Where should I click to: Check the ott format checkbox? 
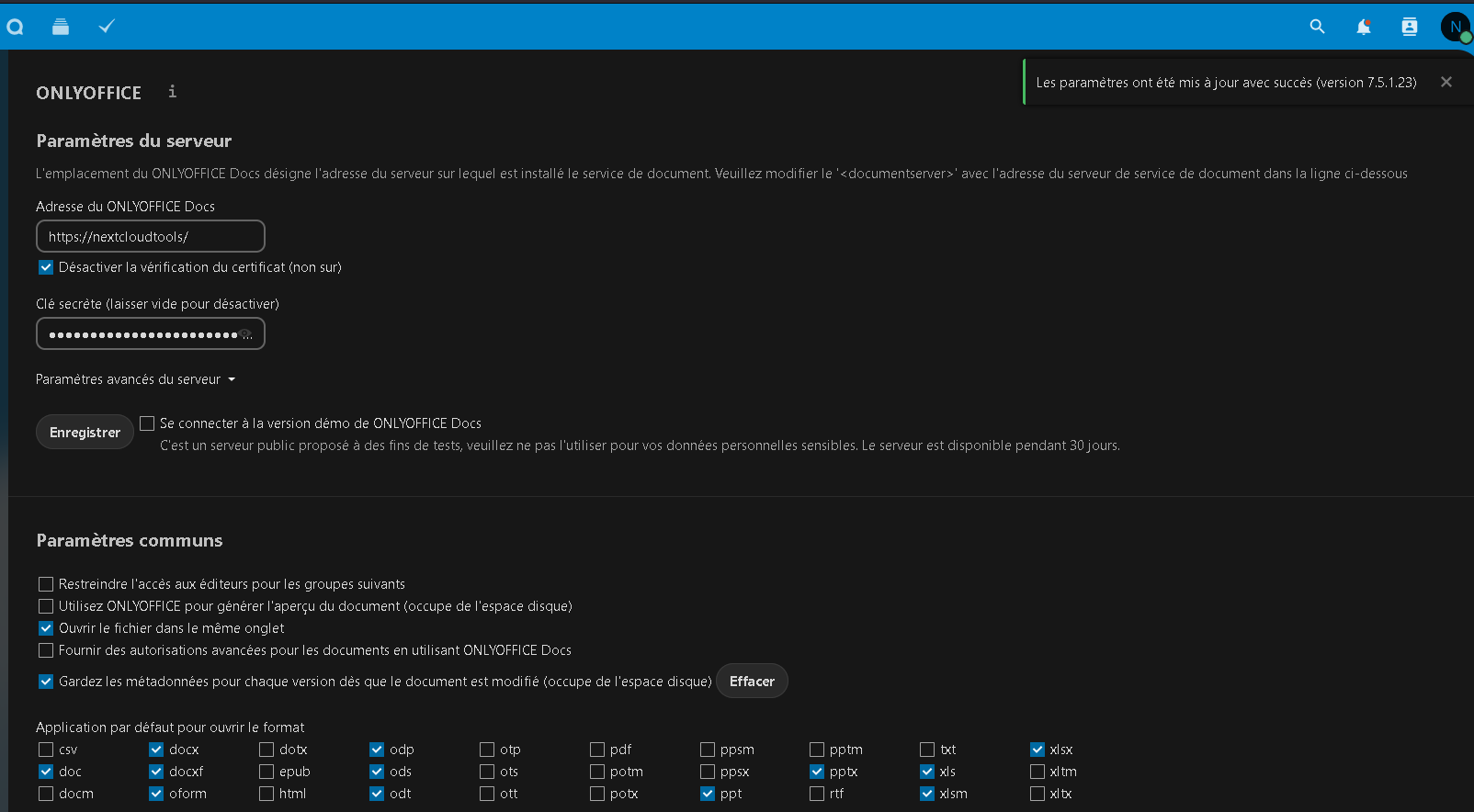(x=487, y=794)
